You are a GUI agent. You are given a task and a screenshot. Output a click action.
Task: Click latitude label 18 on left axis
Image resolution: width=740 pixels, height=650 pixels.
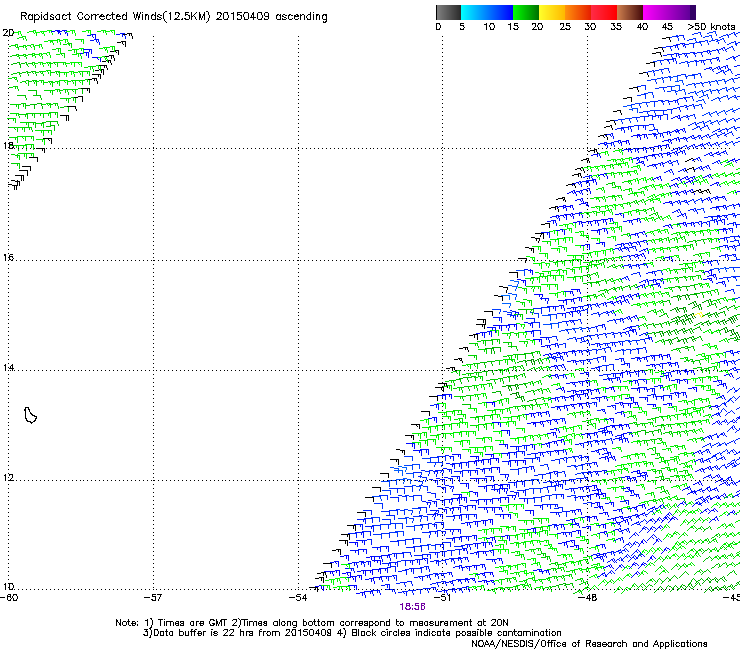click(x=8, y=145)
